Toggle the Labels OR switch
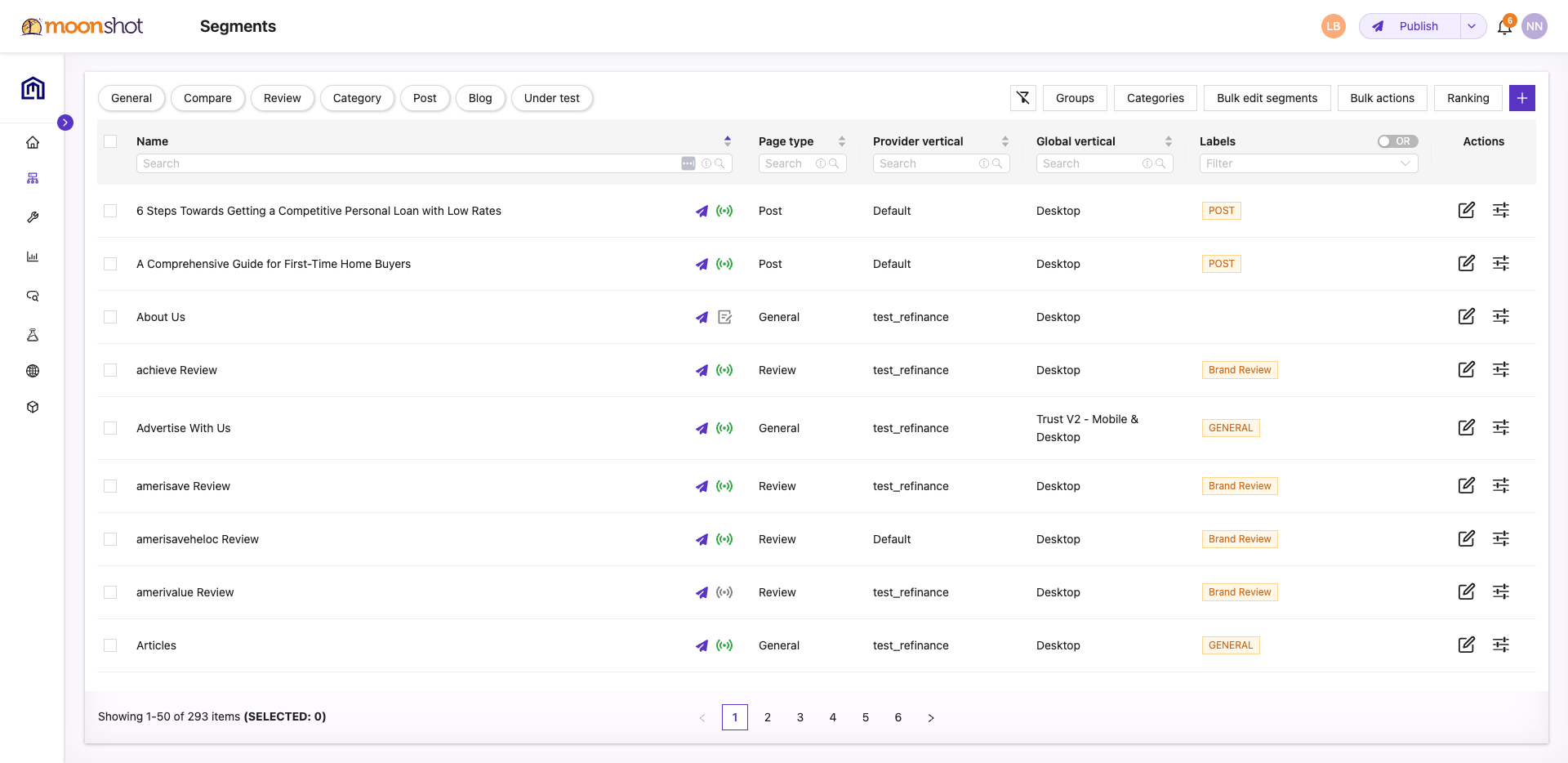Image resolution: width=1568 pixels, height=763 pixels. [1397, 141]
